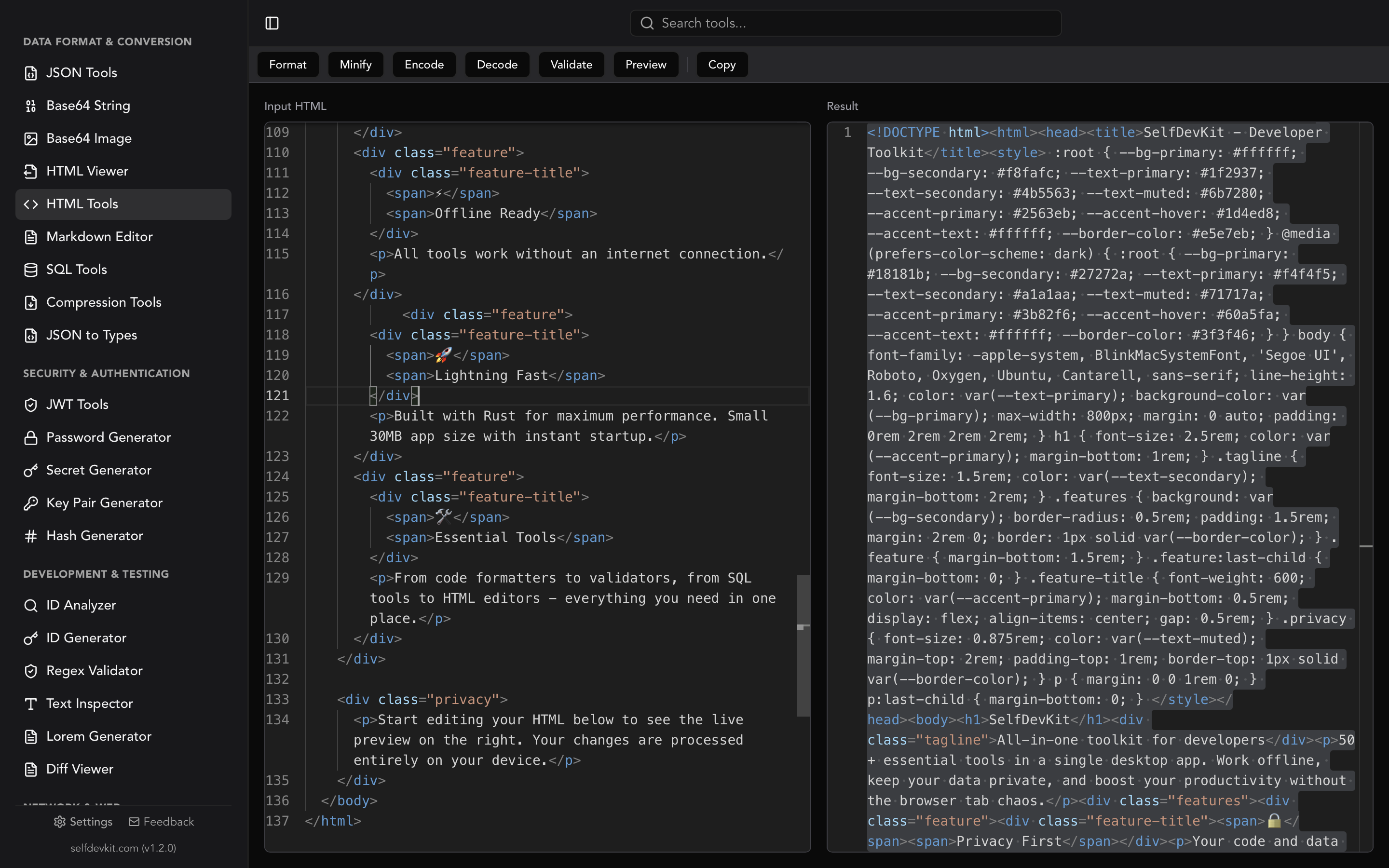The image size is (1389, 868).
Task: Select the Key Pair Generator
Action: click(x=105, y=502)
